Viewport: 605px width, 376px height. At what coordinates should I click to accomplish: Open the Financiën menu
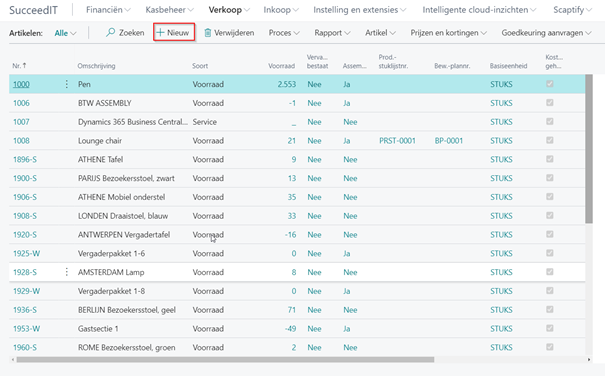coord(108,10)
